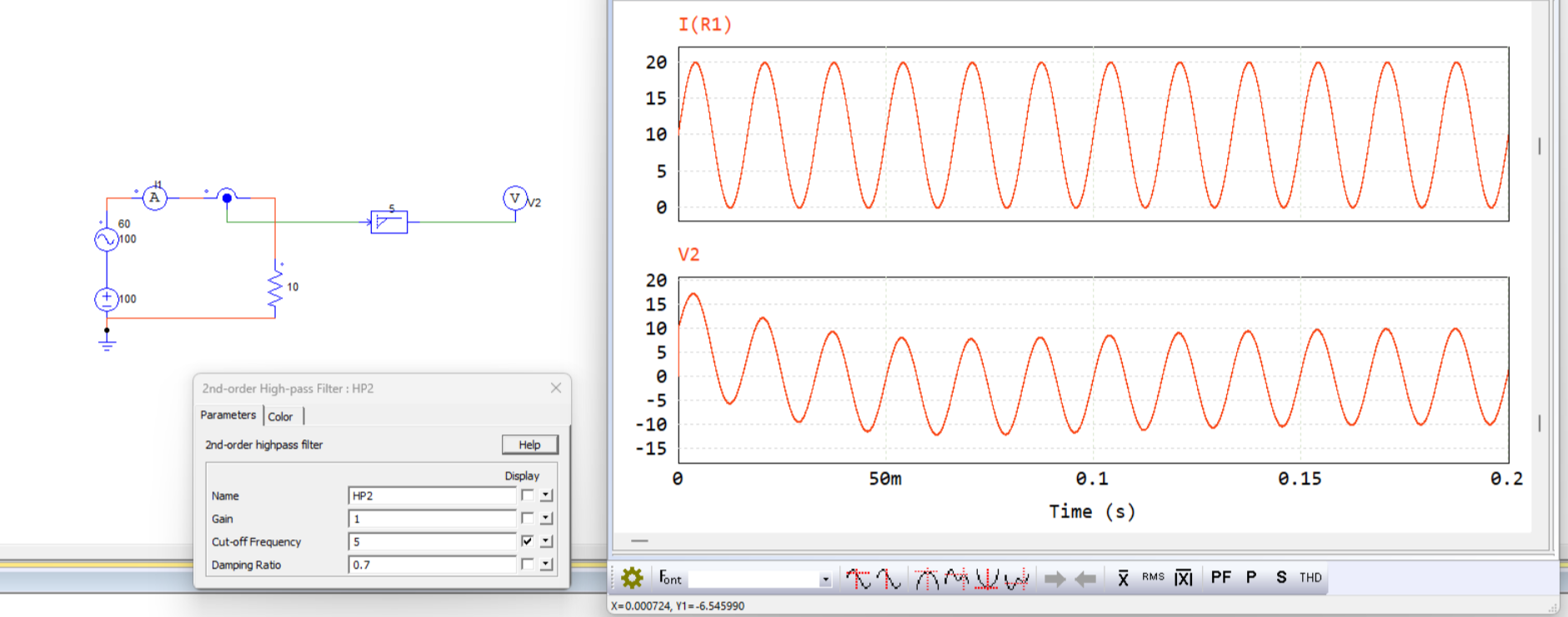Open the Font dropdown list arrow

click(825, 579)
